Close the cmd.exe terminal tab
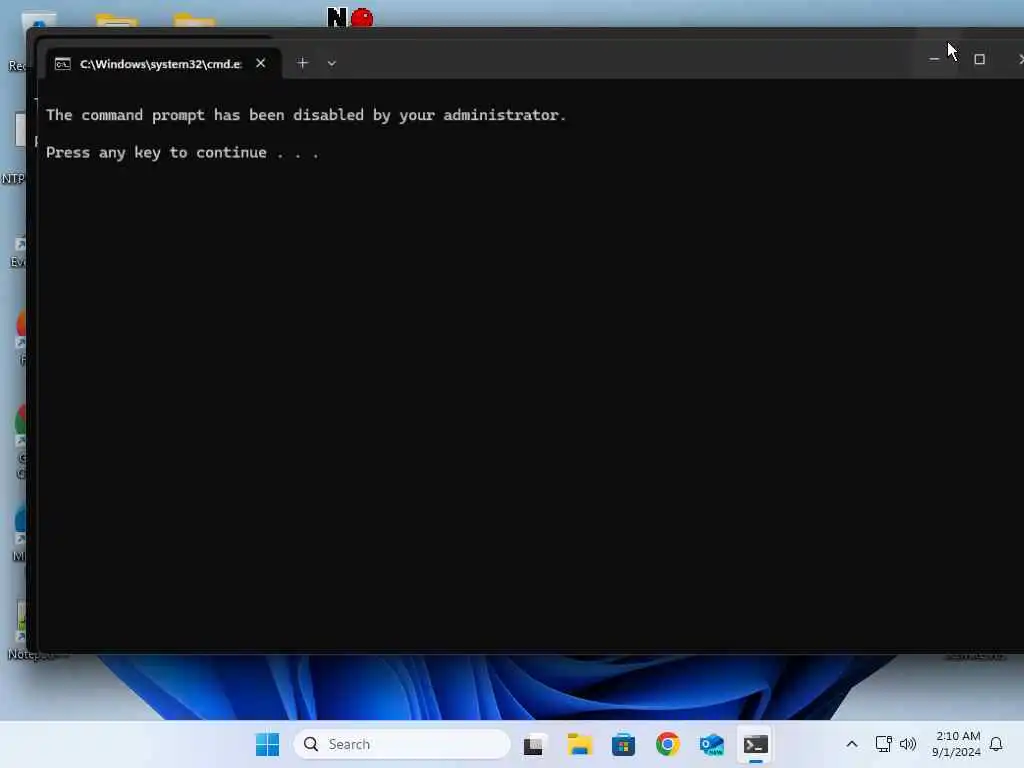The width and height of the screenshot is (1024, 768). pyautogui.click(x=261, y=63)
